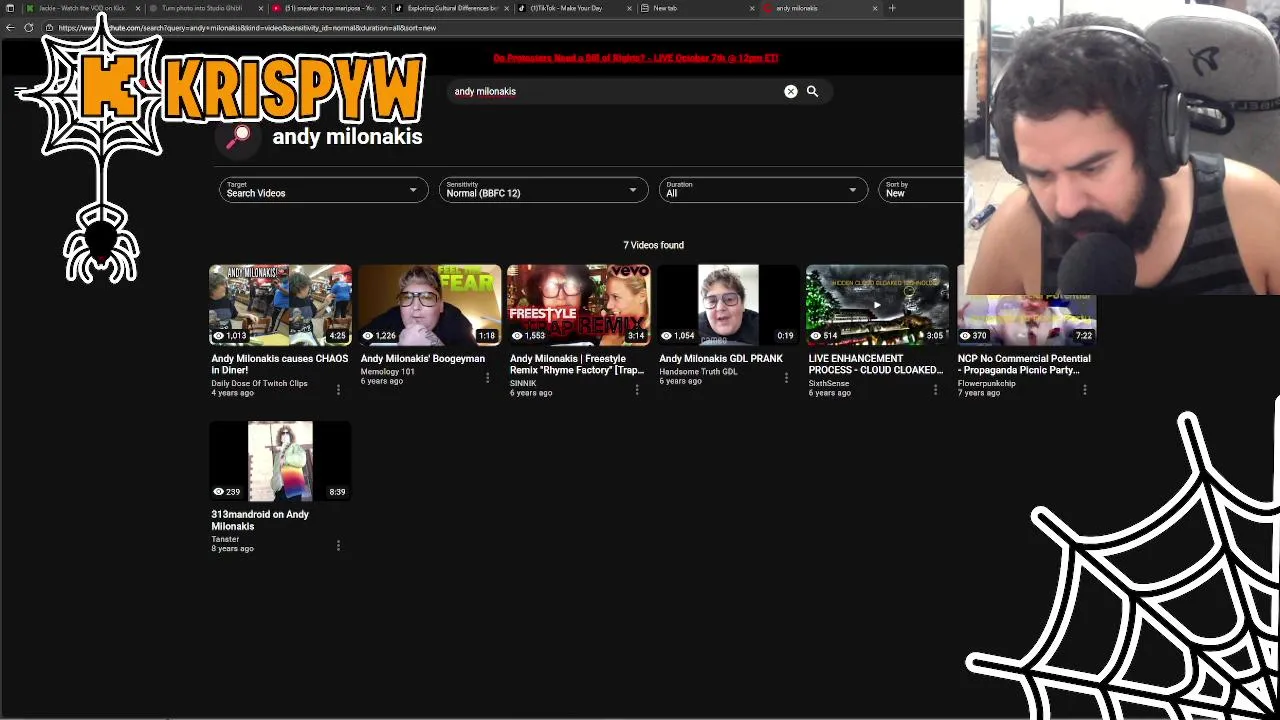Open options menu for Freestyle Remix Rhyme Factory video
The width and height of the screenshot is (1280, 720).
click(x=637, y=389)
